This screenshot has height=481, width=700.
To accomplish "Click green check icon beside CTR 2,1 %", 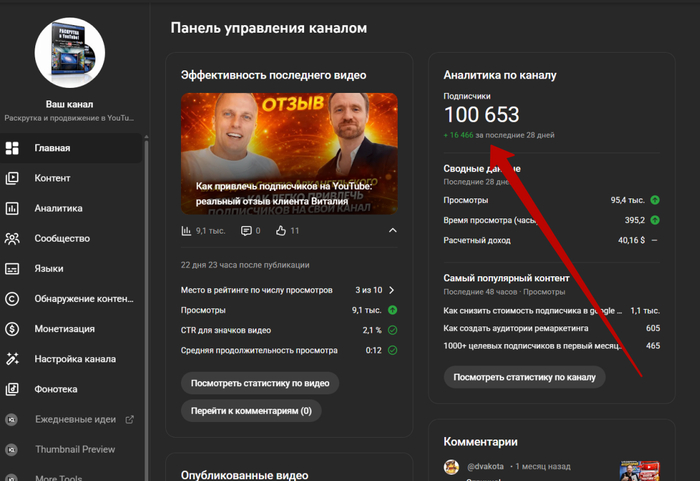I will [x=392, y=330].
